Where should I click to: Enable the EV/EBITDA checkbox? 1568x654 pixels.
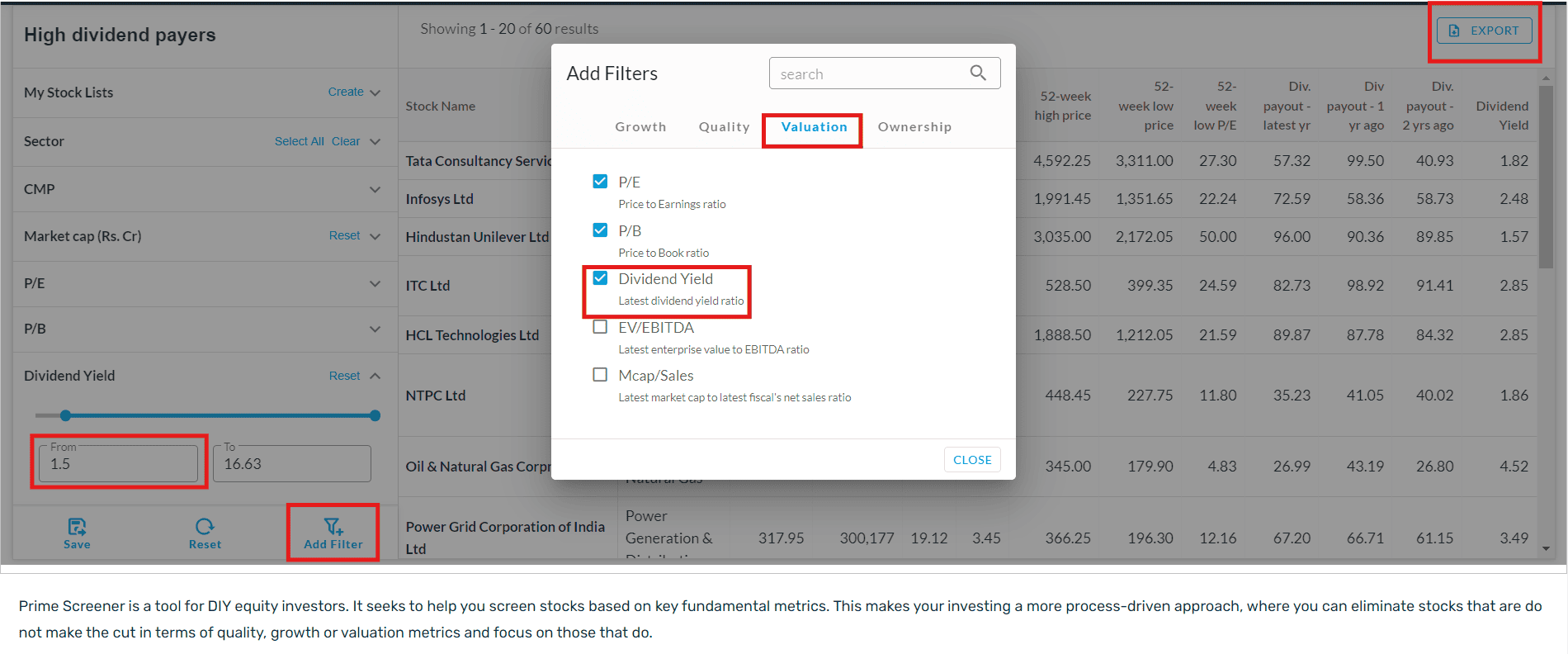pyautogui.click(x=600, y=327)
